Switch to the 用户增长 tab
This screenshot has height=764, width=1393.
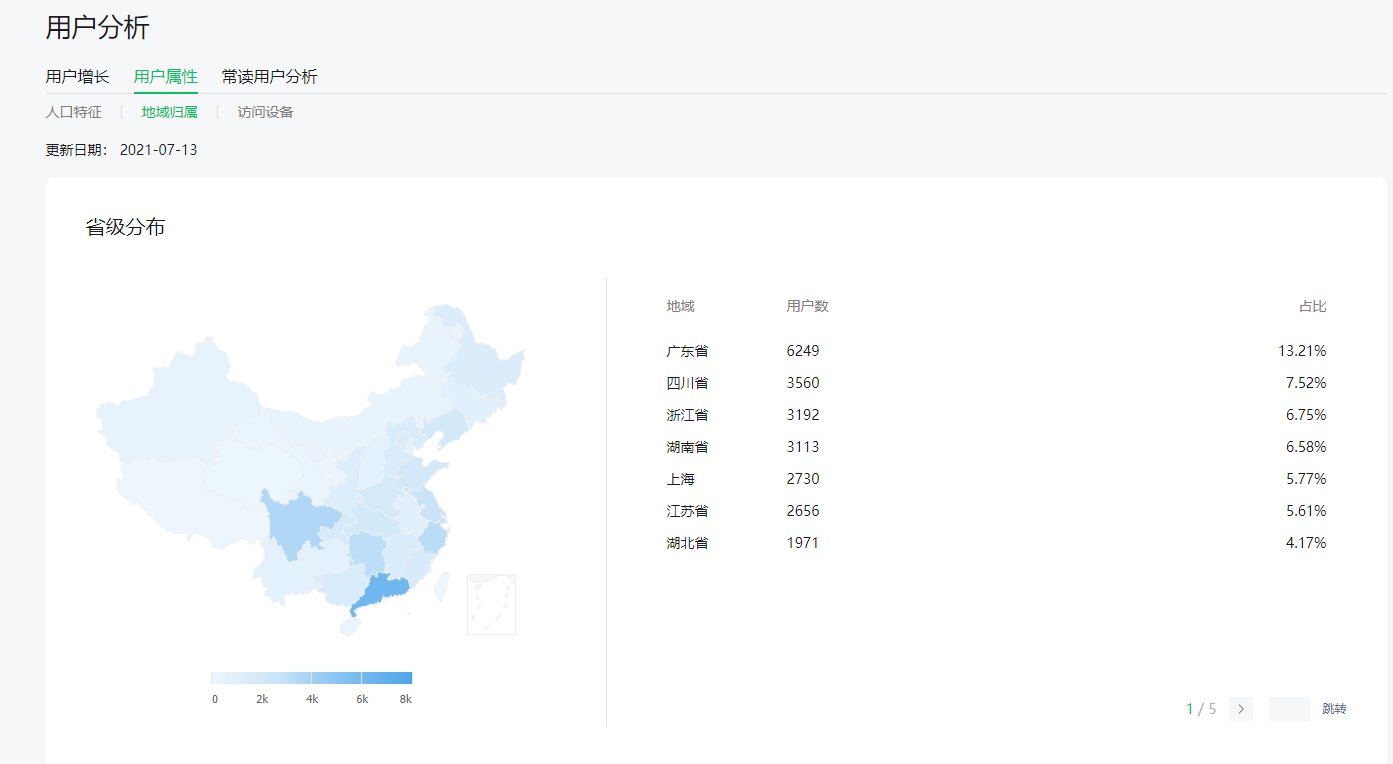[x=77, y=77]
